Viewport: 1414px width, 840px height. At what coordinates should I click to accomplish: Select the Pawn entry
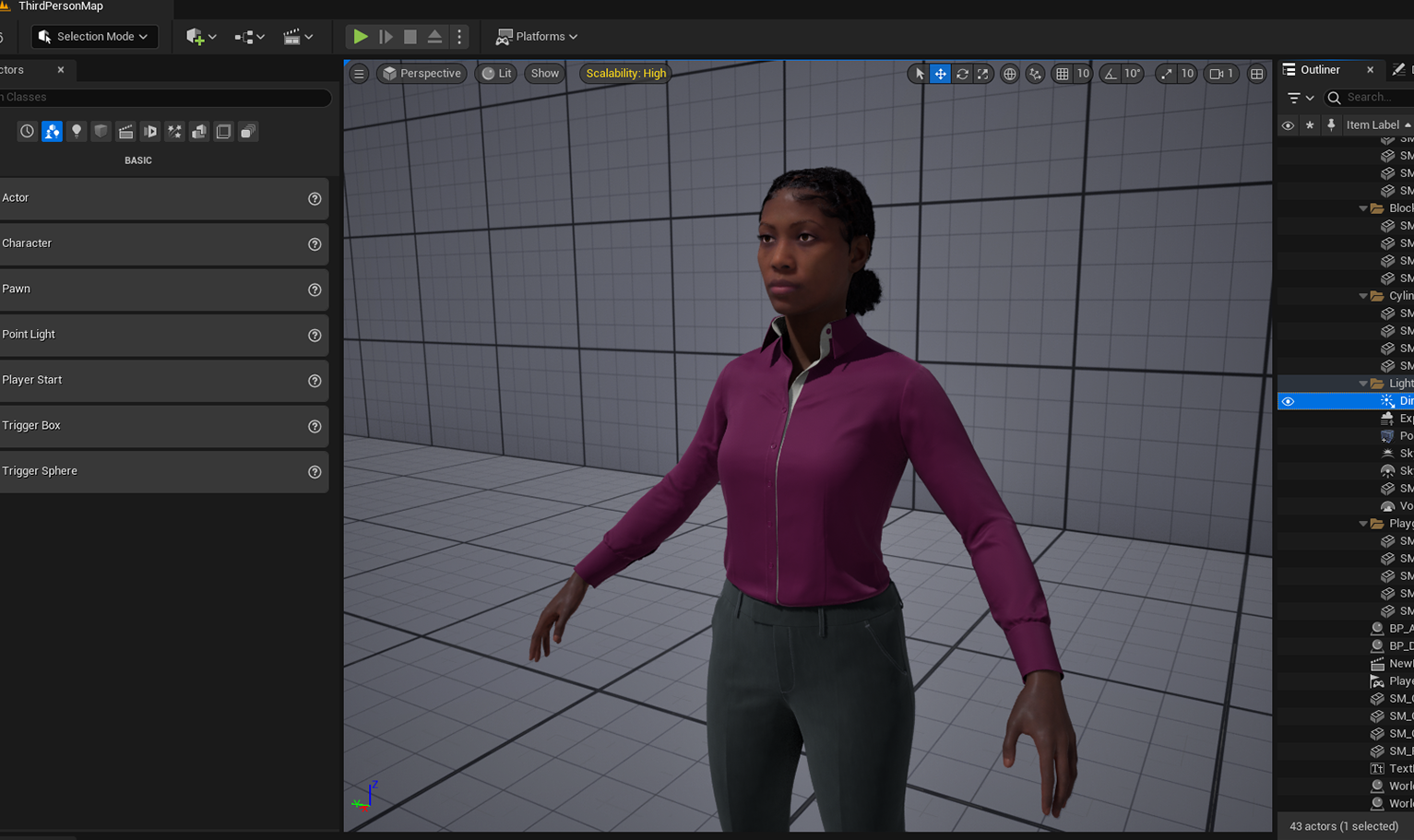[164, 290]
